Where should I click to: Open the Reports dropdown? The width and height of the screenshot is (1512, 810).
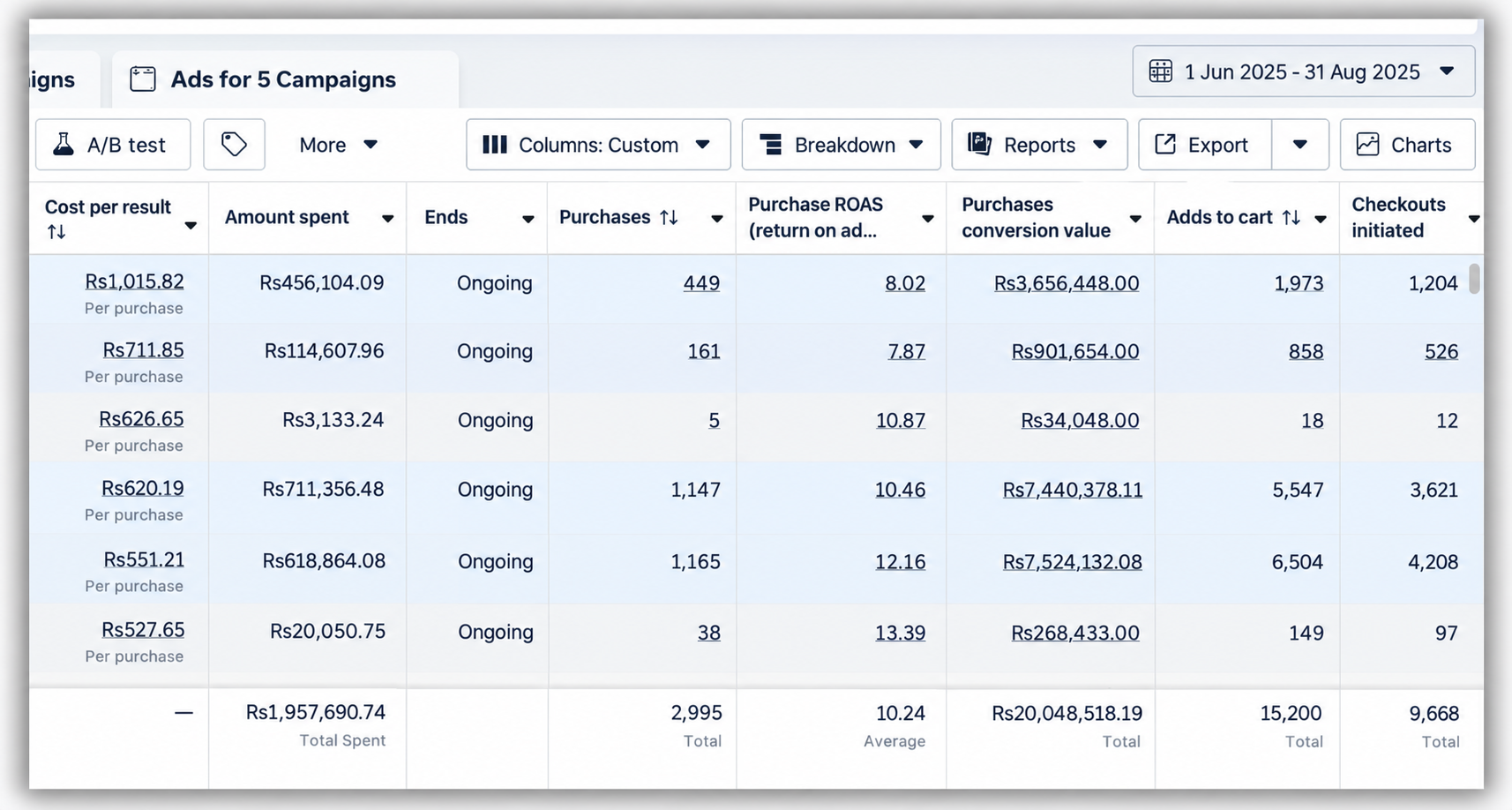(1039, 145)
